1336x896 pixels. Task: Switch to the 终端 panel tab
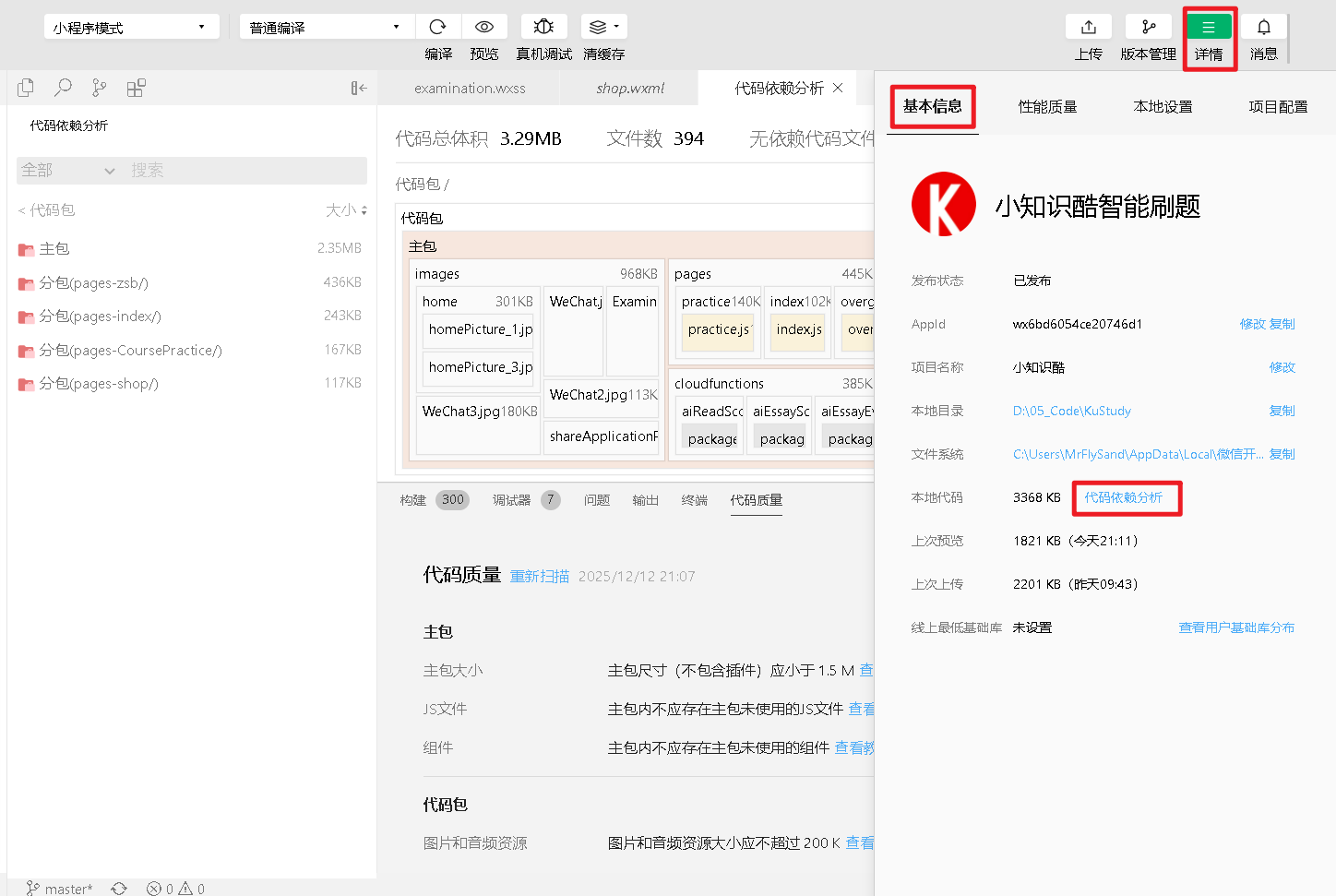pos(695,500)
